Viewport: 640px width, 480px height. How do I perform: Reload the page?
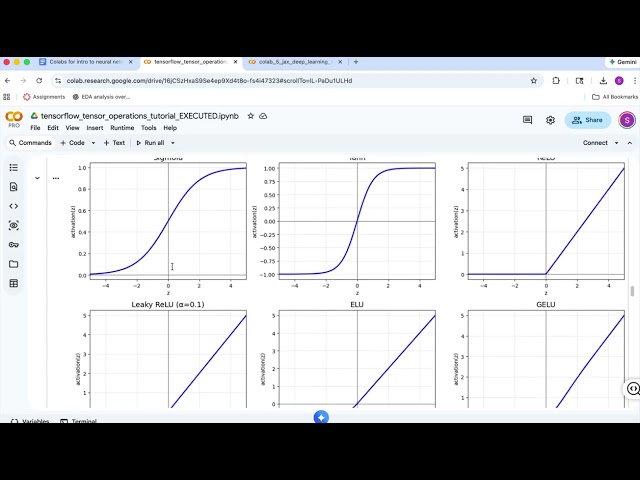[x=39, y=81]
